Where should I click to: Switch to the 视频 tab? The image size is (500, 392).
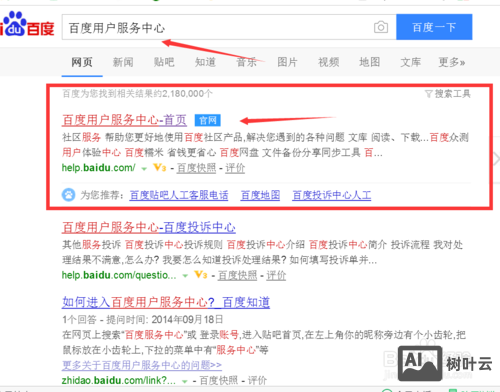click(x=329, y=62)
